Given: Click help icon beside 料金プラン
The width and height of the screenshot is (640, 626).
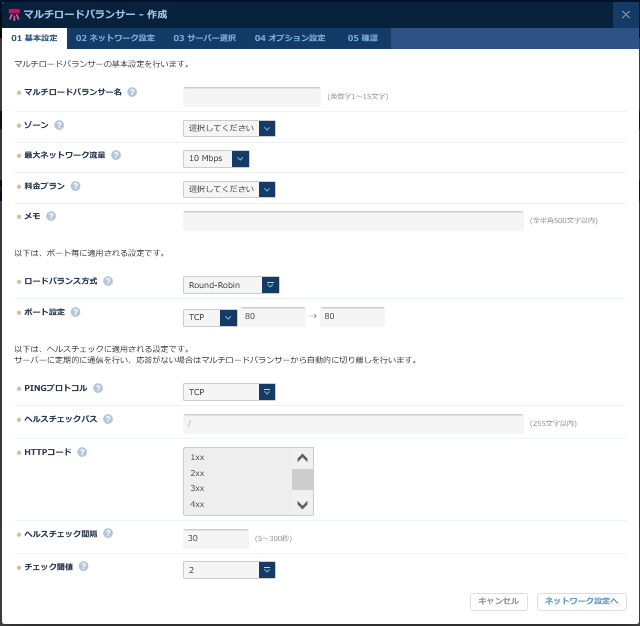Looking at the screenshot, I should 76,186.
